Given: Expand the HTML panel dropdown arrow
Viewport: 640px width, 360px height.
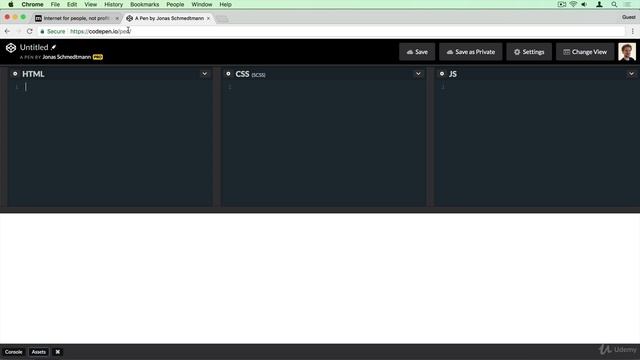Looking at the screenshot, I should [x=204, y=74].
